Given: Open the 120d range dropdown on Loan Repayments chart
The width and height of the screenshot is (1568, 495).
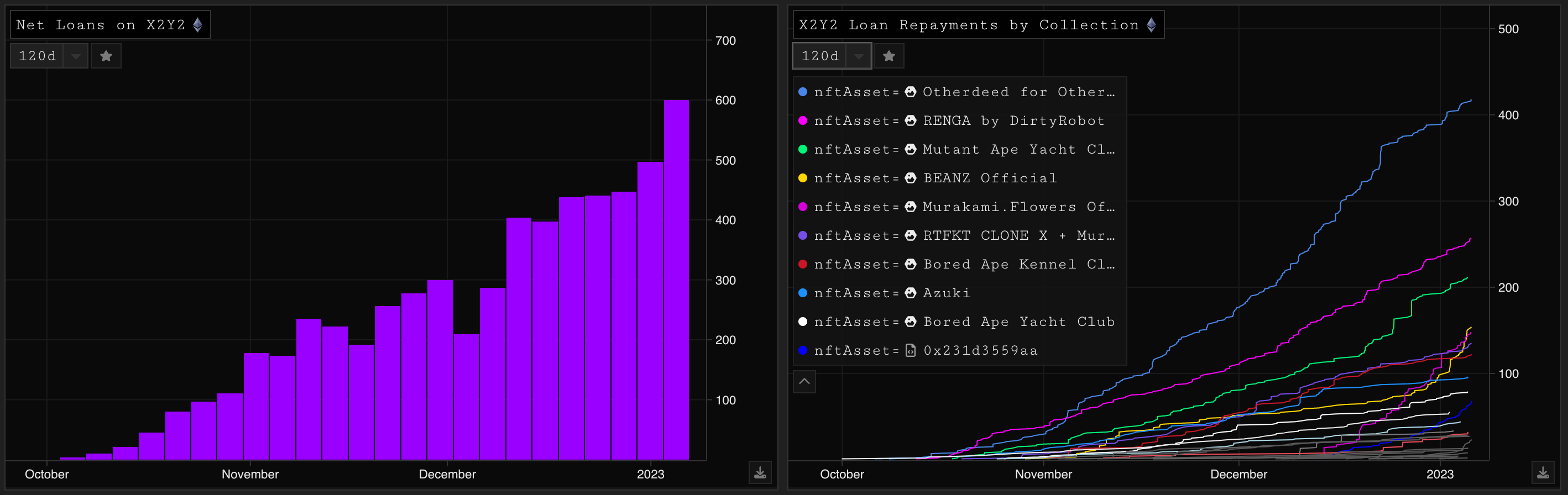Looking at the screenshot, I should click(x=832, y=56).
